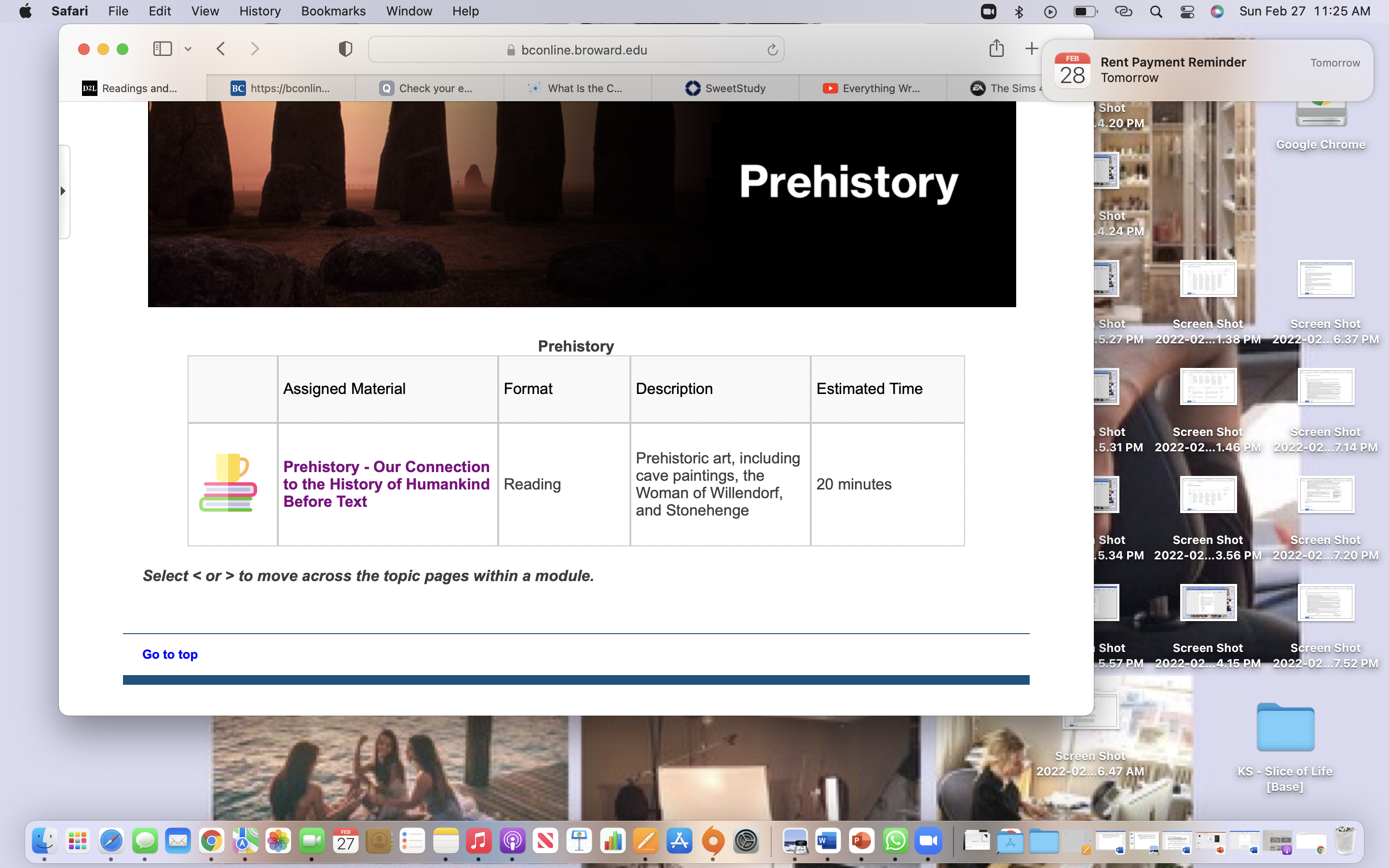
Task: Open the Prehistory reading link
Action: (386, 484)
